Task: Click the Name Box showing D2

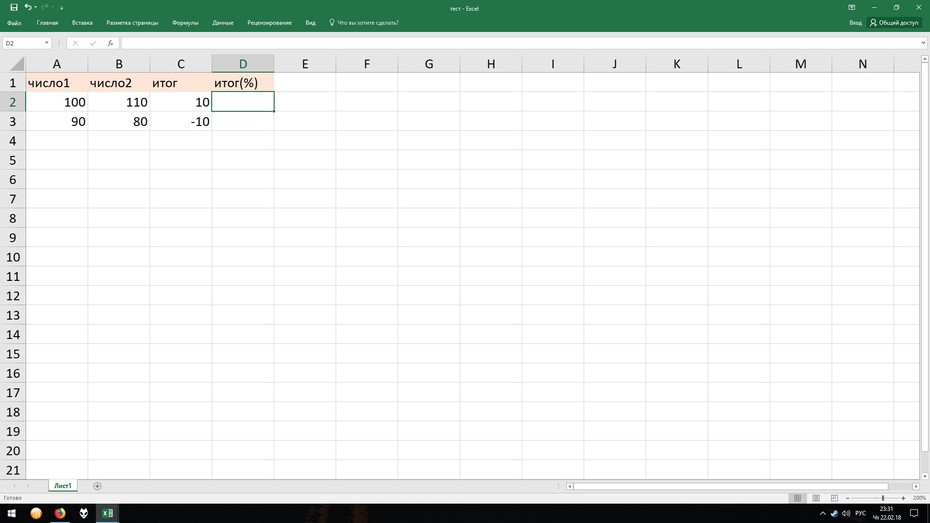Action: click(x=22, y=43)
